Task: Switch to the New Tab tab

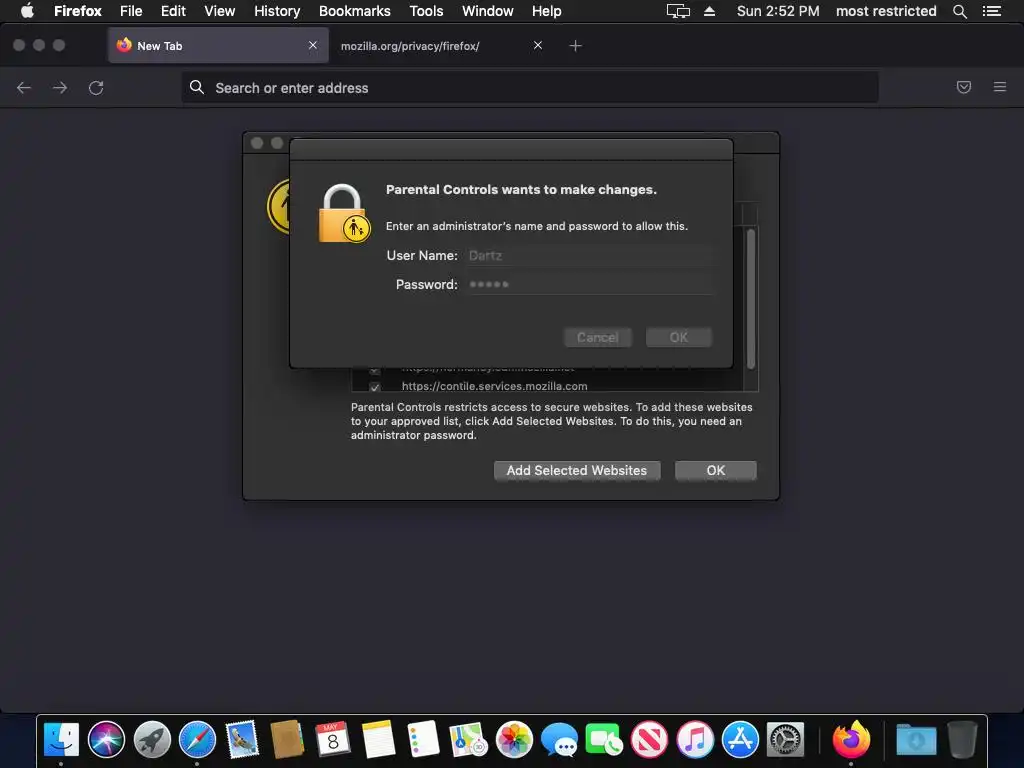Action: (x=218, y=46)
